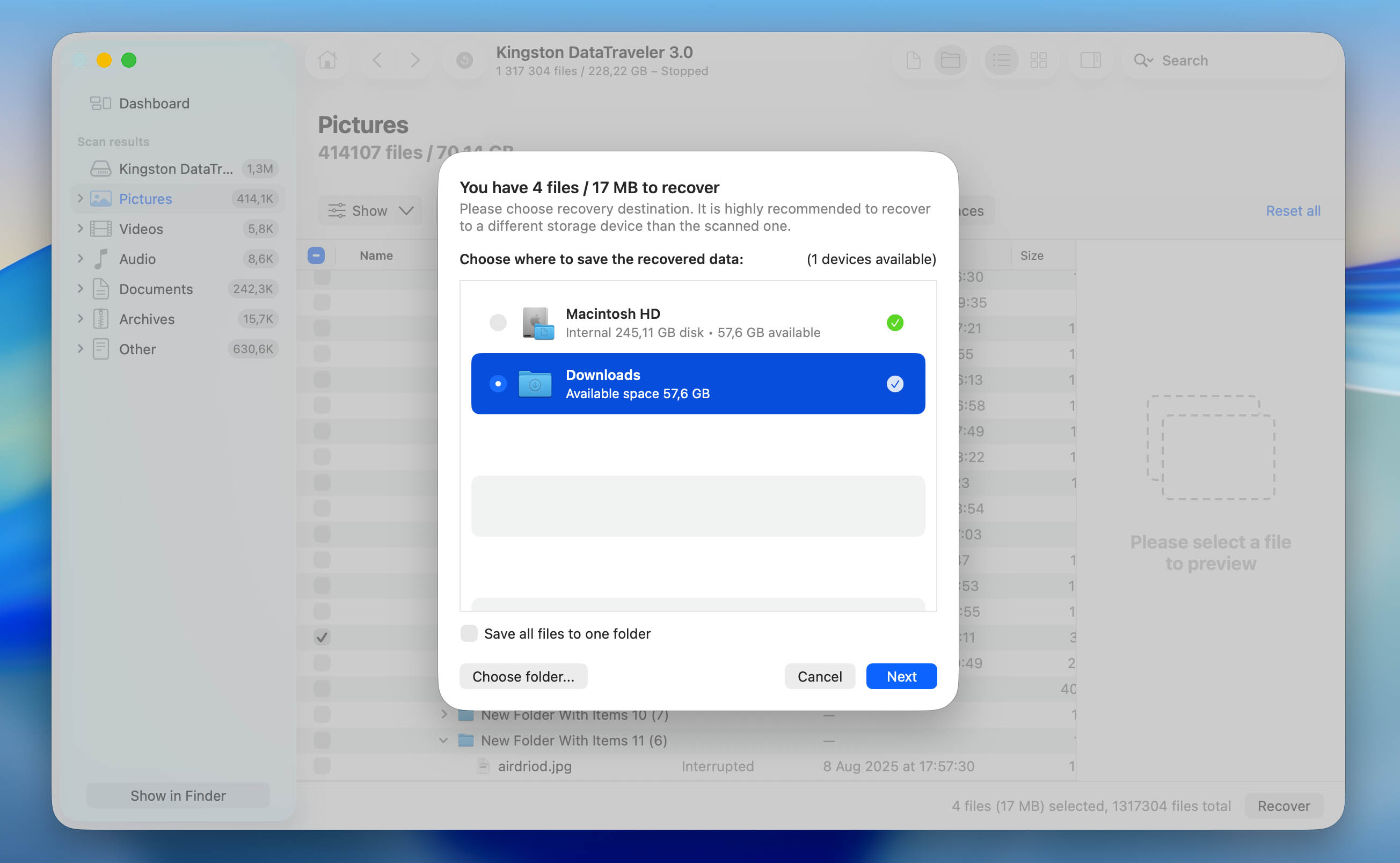Click green checkmark beside Macintosh HD
The height and width of the screenshot is (863, 1400).
pos(895,323)
